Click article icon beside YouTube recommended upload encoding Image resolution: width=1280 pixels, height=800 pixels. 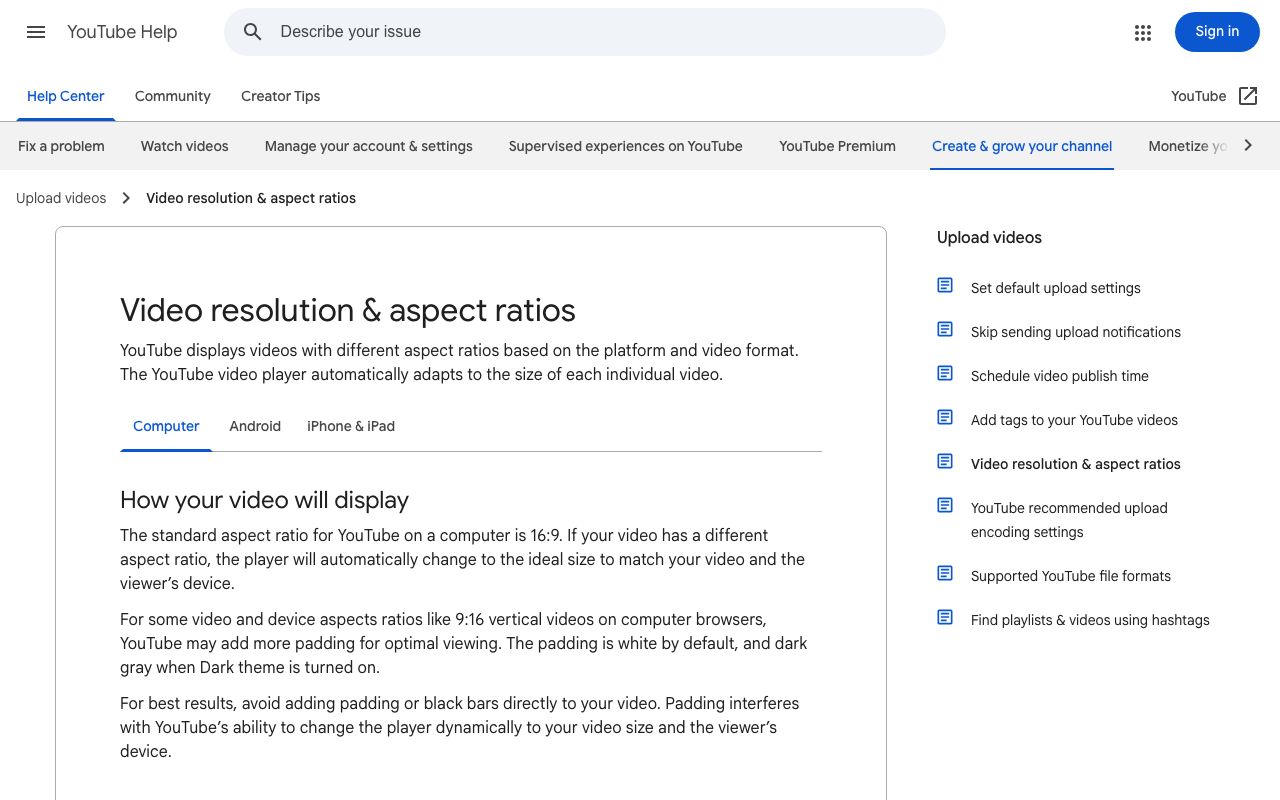point(945,505)
